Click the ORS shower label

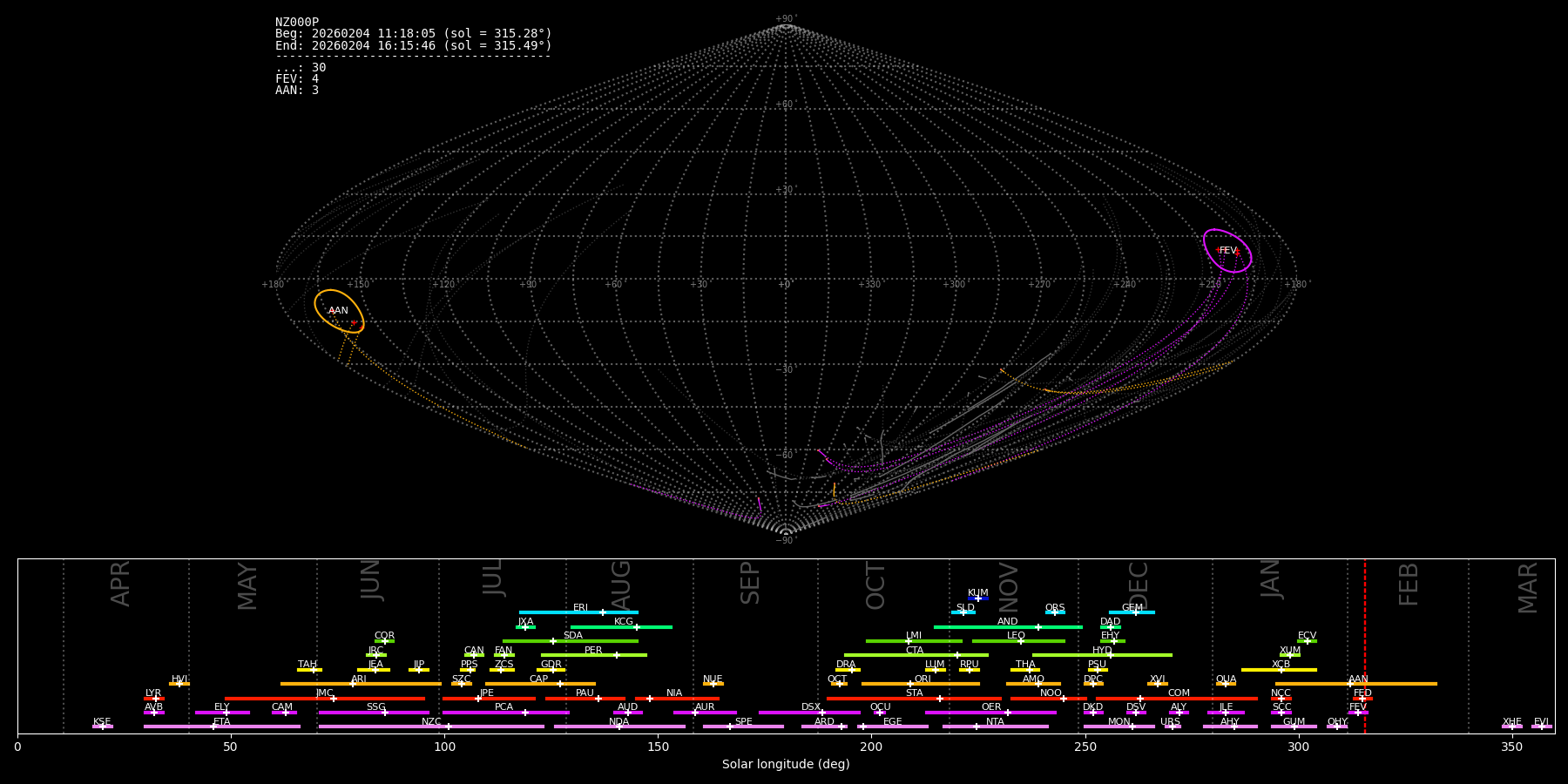(x=1055, y=608)
